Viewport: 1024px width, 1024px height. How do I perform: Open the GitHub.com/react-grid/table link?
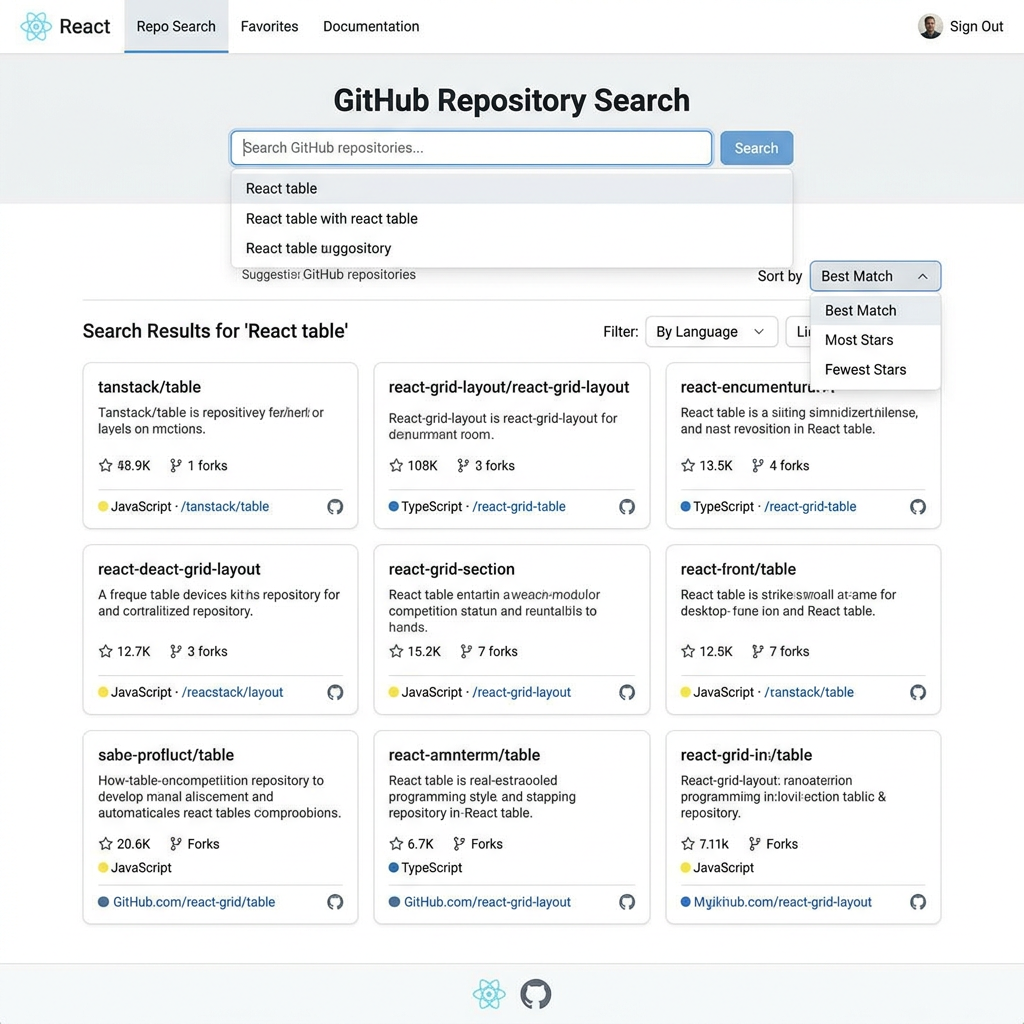point(194,902)
